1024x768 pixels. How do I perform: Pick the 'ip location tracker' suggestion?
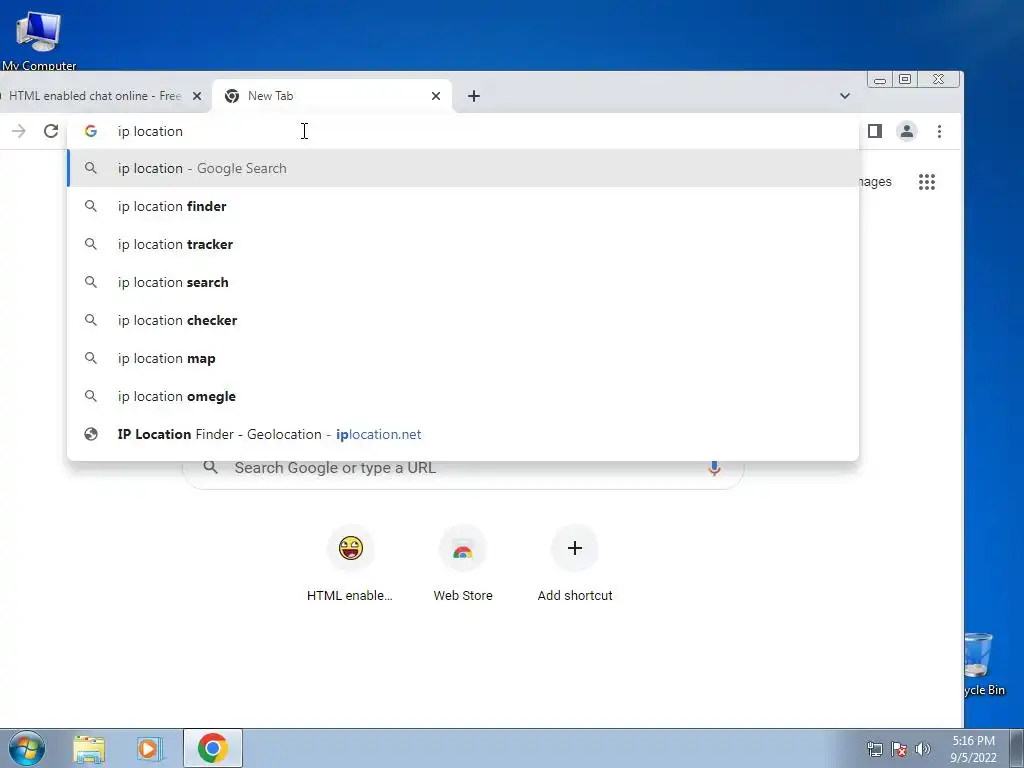pos(462,244)
